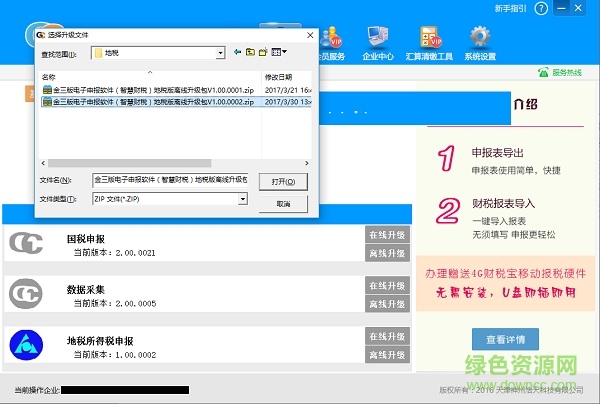
Task: Click the 取消 button in dialog
Action: 283,204
